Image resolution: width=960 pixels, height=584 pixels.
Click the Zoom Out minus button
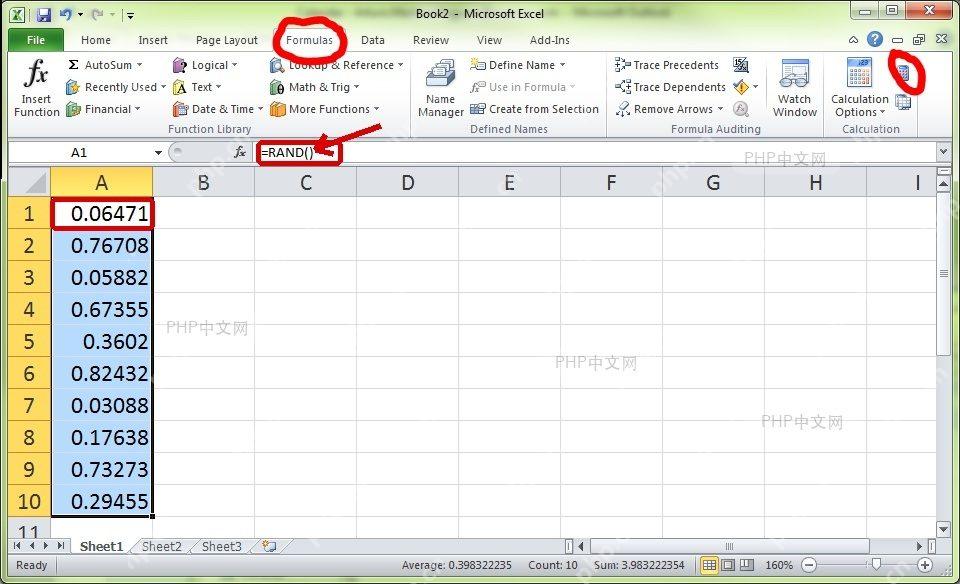click(x=809, y=565)
